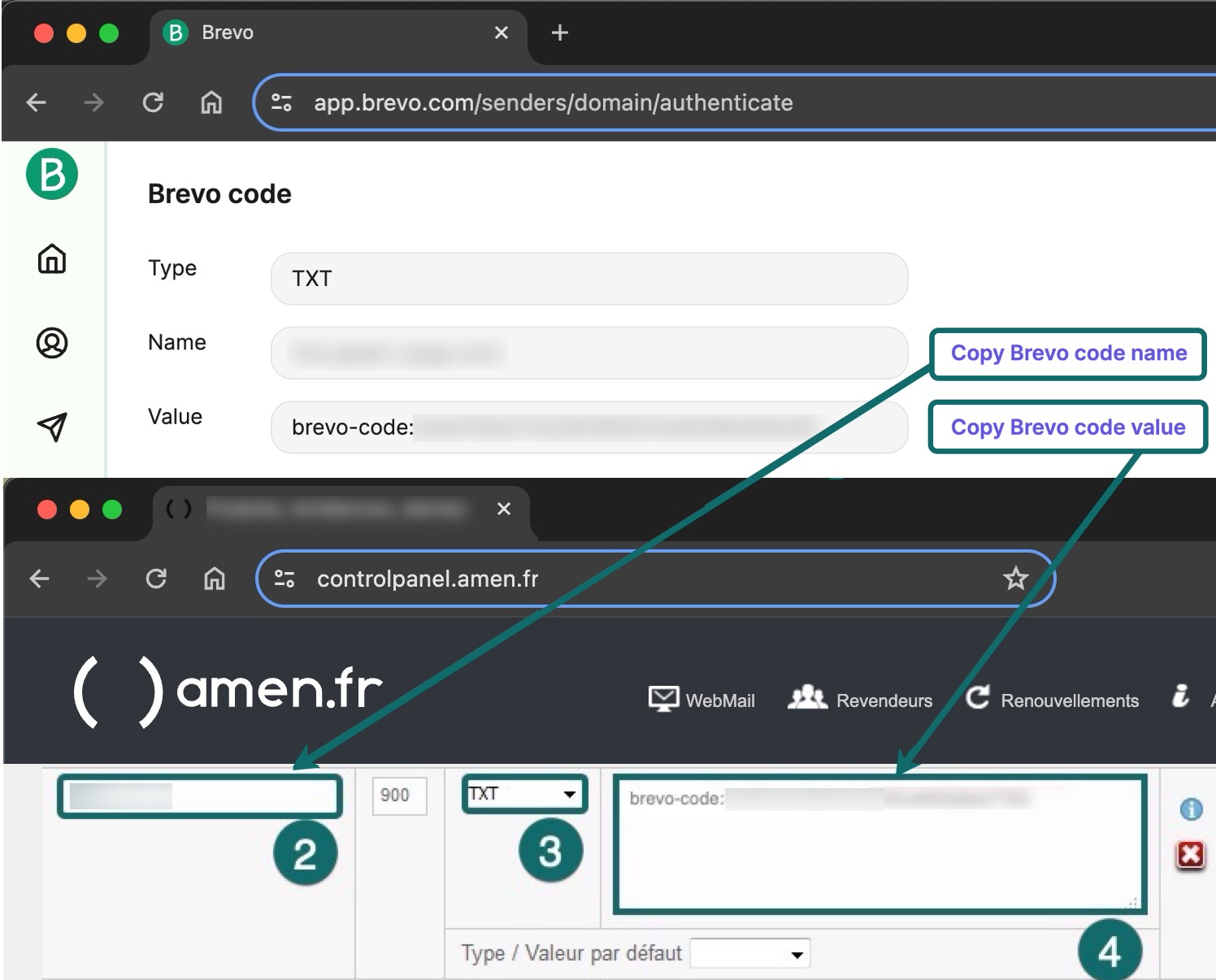Viewport: 1216px width, 980px height.
Task: Open a new tab next to the Brevo tab
Action: click(560, 33)
